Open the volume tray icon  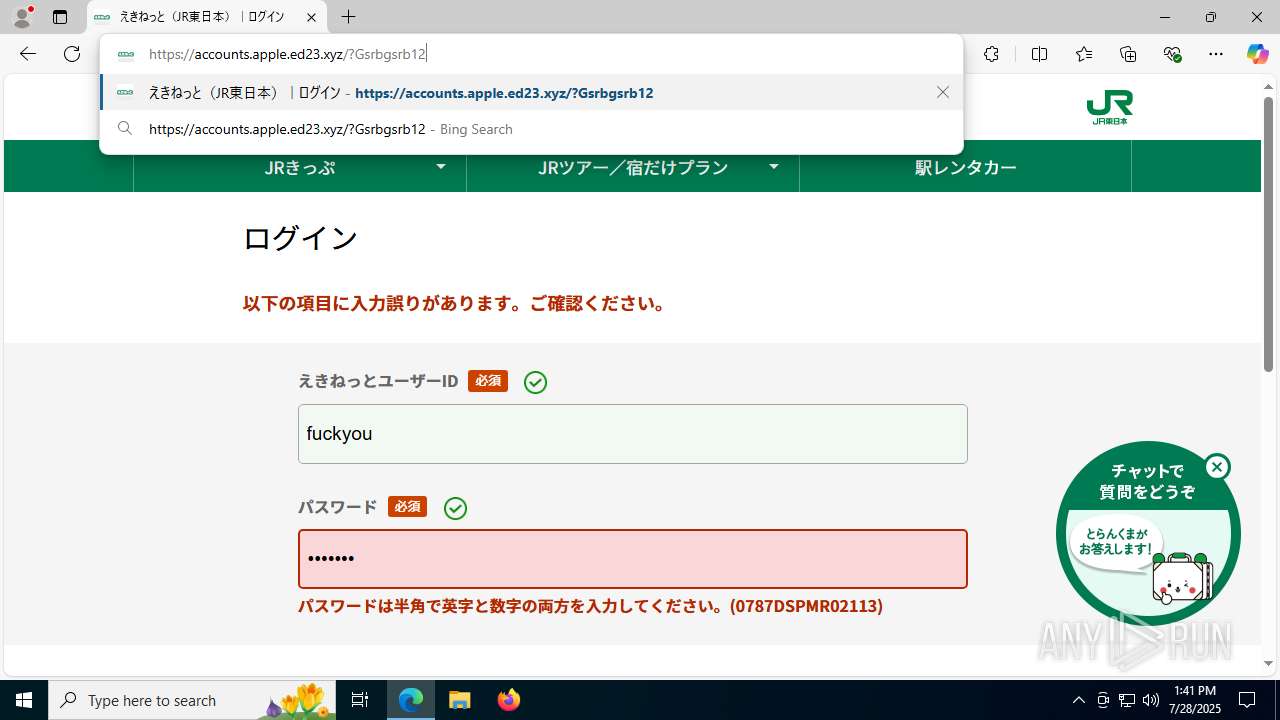click(1151, 700)
